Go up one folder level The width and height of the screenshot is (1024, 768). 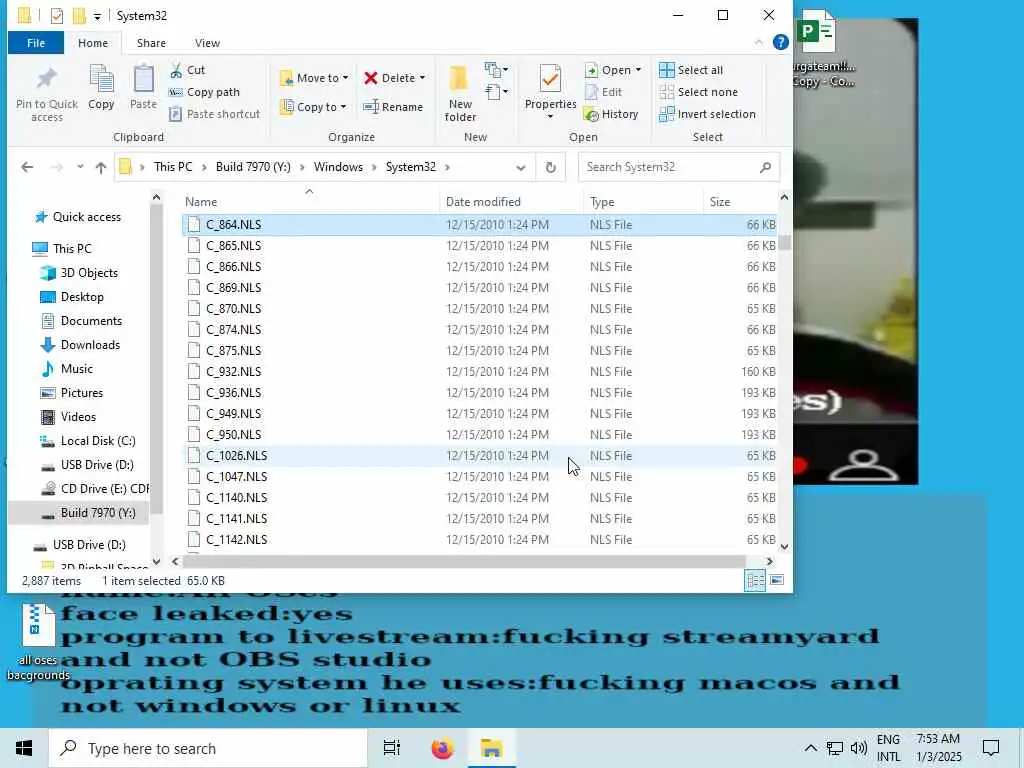point(101,167)
